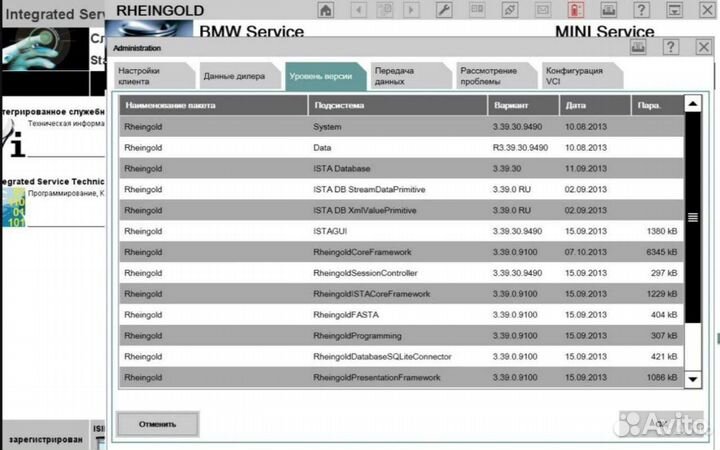Click the Дата column header
The width and height of the screenshot is (720, 450).
point(595,105)
